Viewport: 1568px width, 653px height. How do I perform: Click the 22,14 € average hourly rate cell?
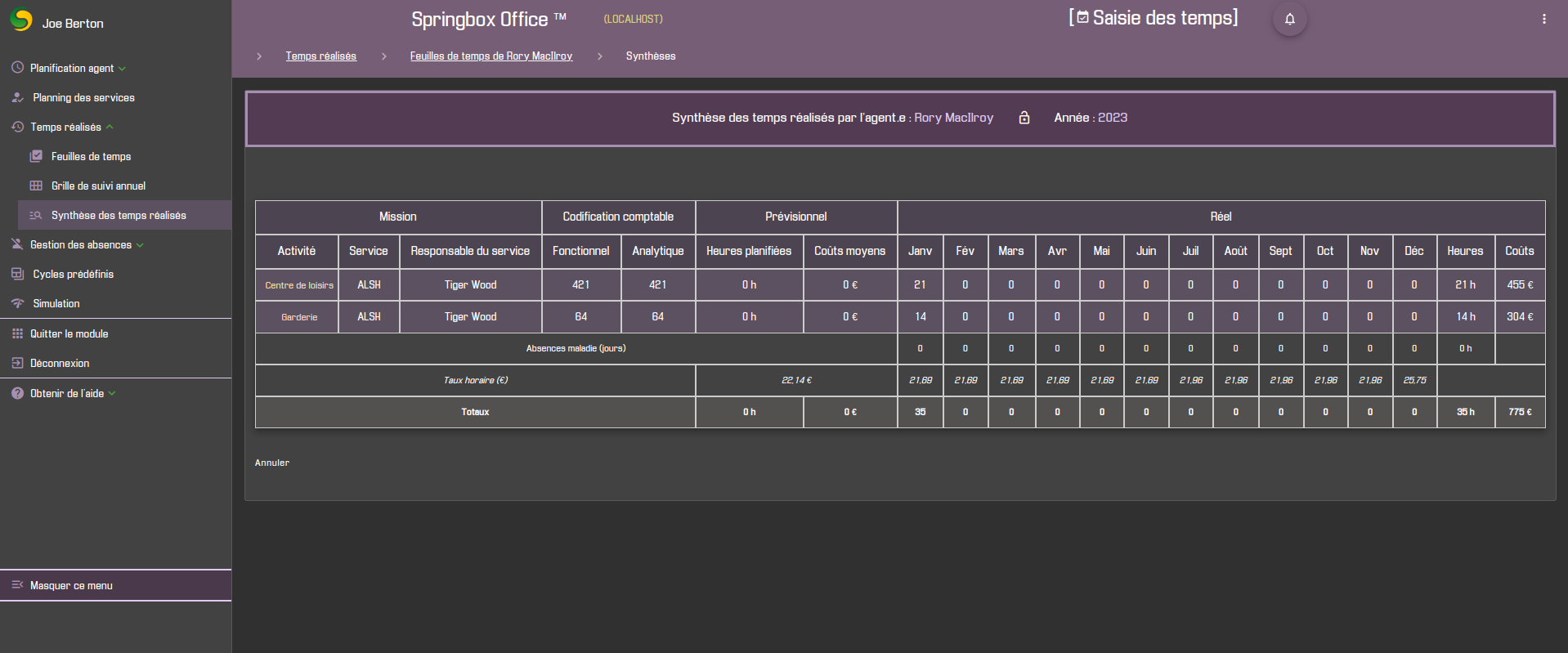[796, 380]
